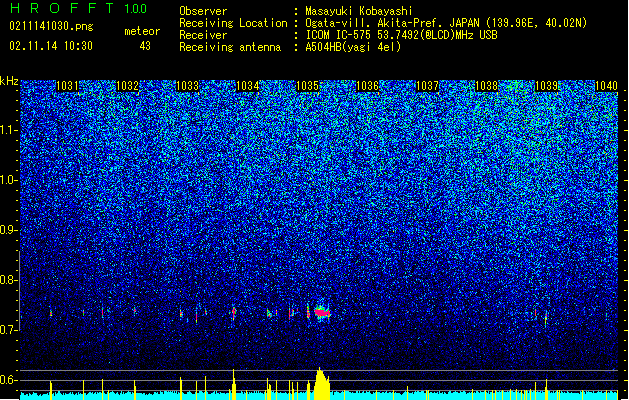Click the 1031 time marker

coord(67,86)
